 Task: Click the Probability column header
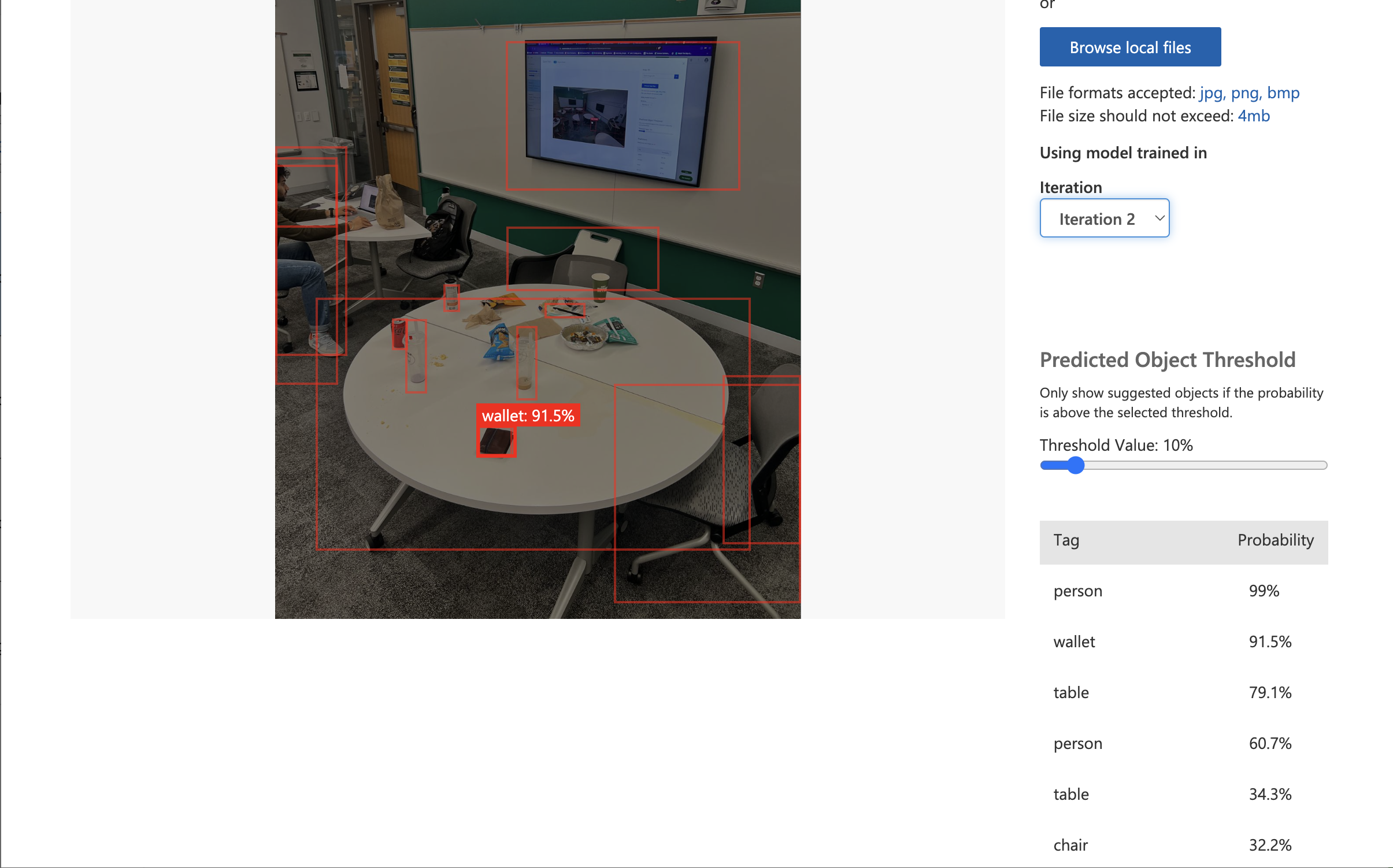(1275, 540)
